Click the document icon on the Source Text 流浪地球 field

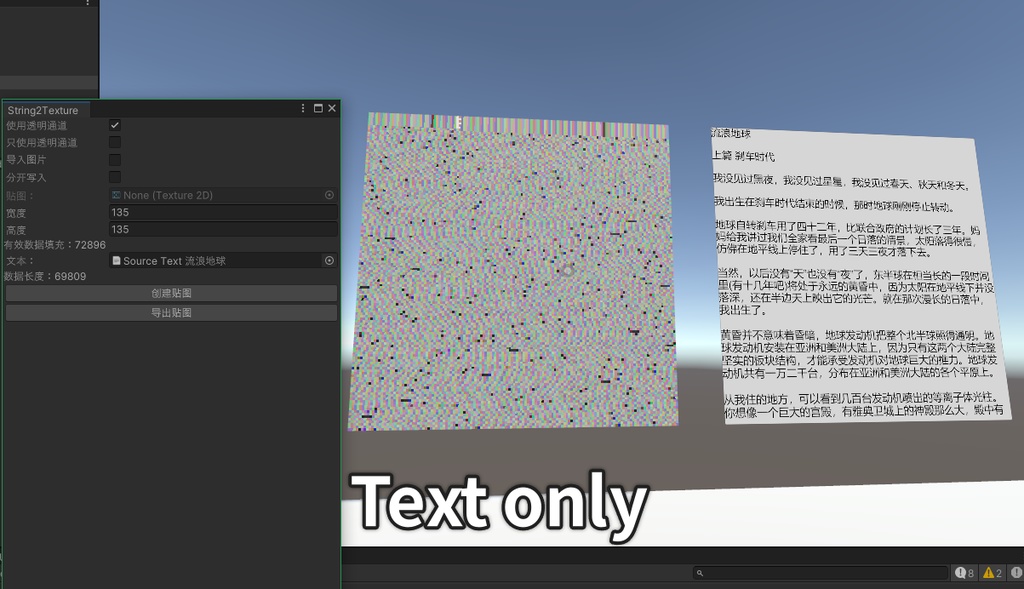pos(117,261)
